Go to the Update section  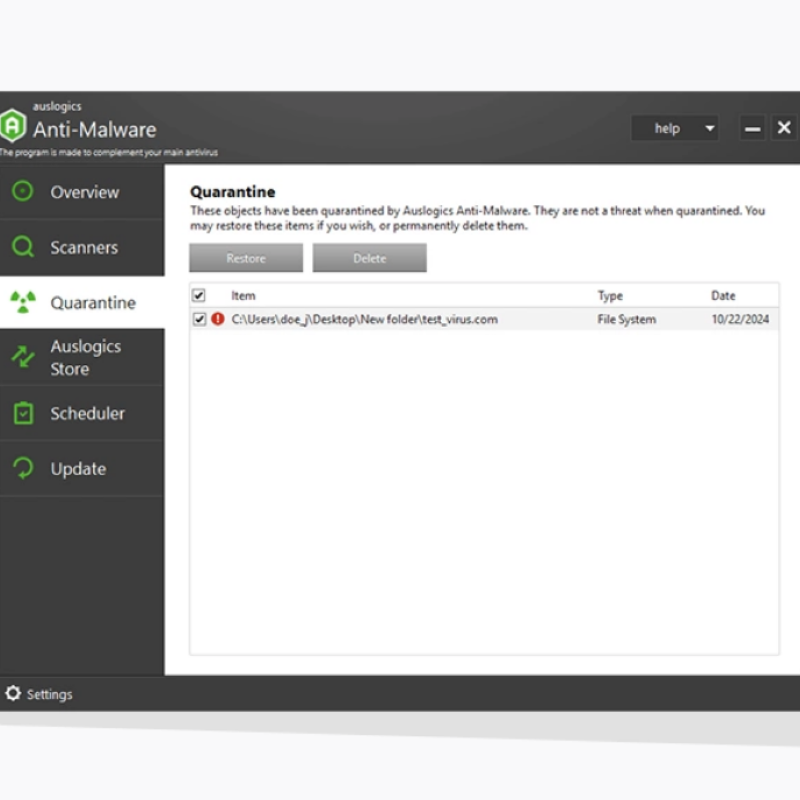(x=78, y=468)
